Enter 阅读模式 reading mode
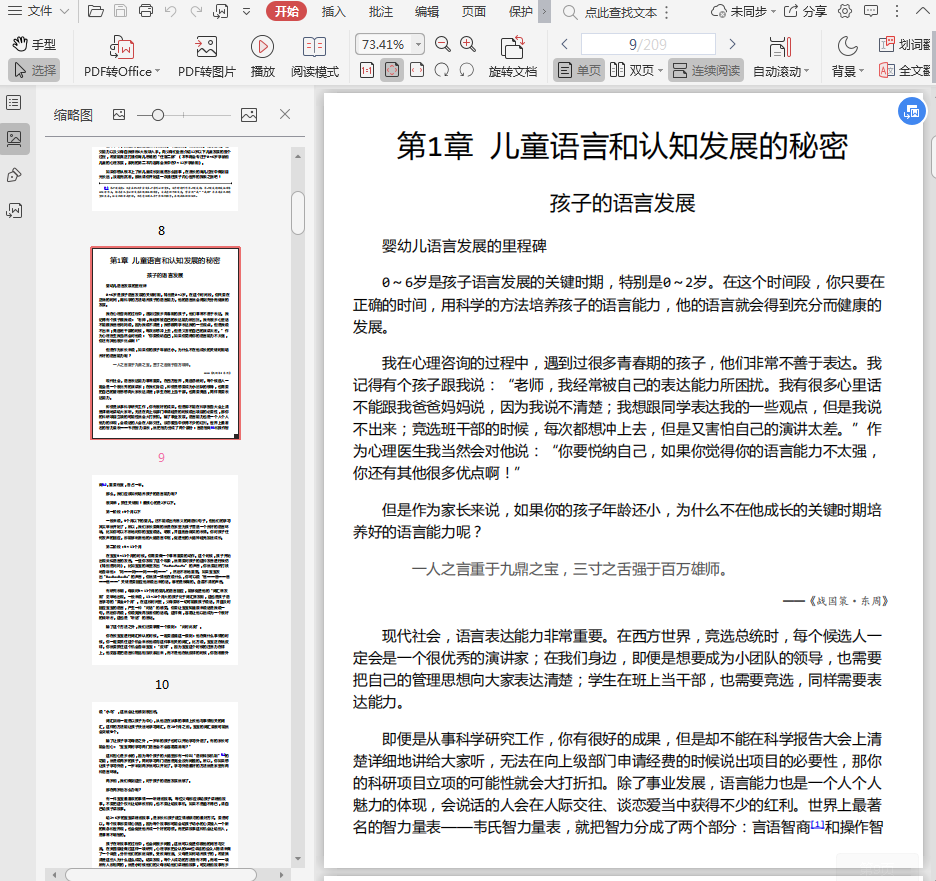 point(315,57)
